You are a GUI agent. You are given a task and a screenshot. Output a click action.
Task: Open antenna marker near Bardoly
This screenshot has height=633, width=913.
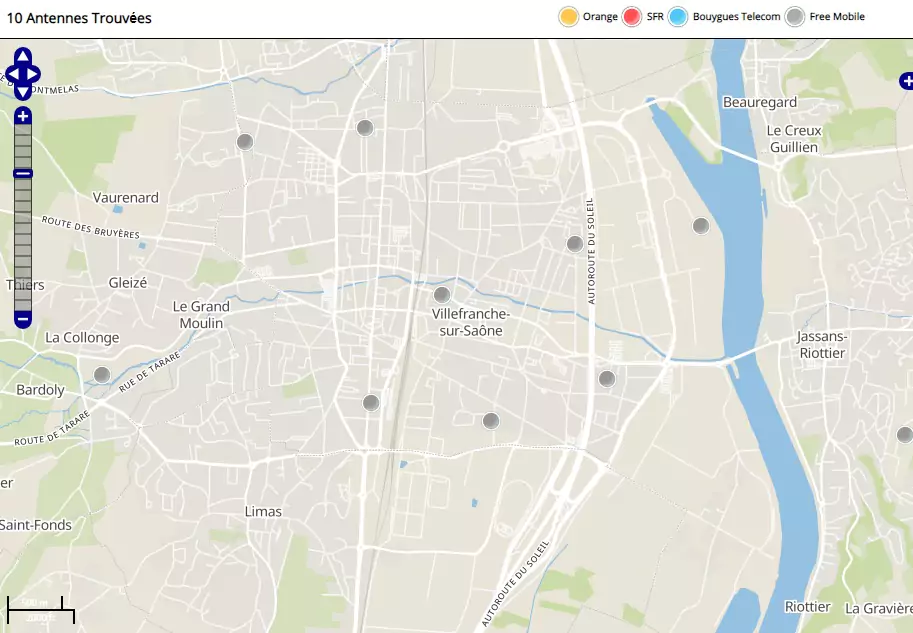click(101, 375)
